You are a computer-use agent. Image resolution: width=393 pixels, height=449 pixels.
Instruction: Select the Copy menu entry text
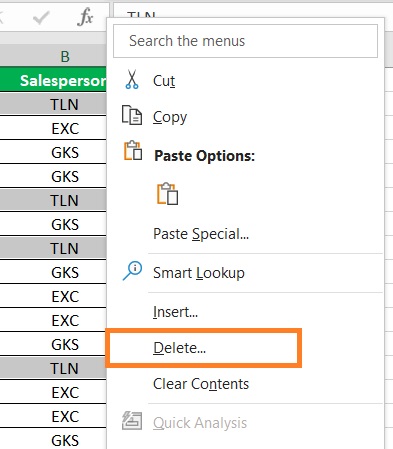point(170,117)
